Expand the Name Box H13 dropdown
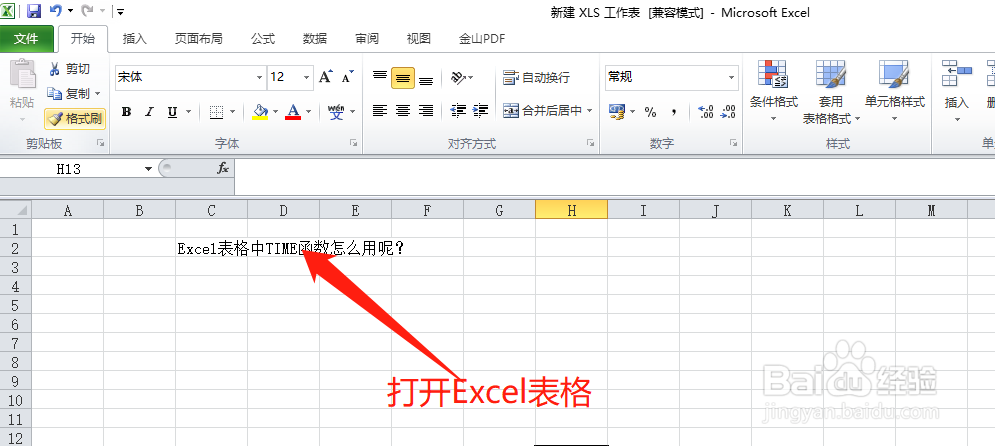This screenshot has width=995, height=446. click(x=148, y=169)
